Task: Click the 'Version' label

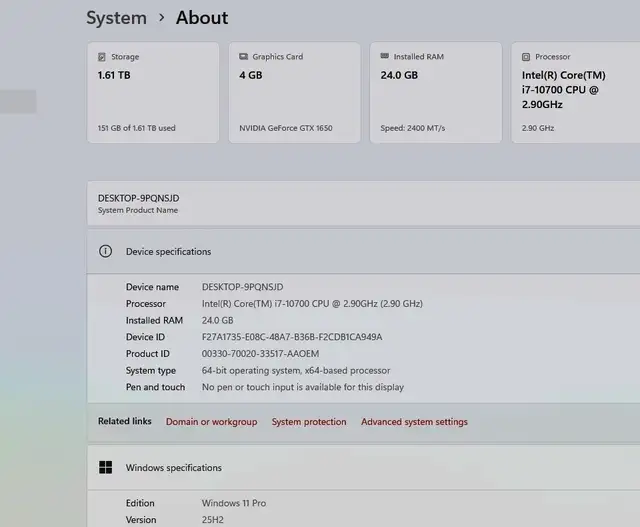Action: coord(141,520)
